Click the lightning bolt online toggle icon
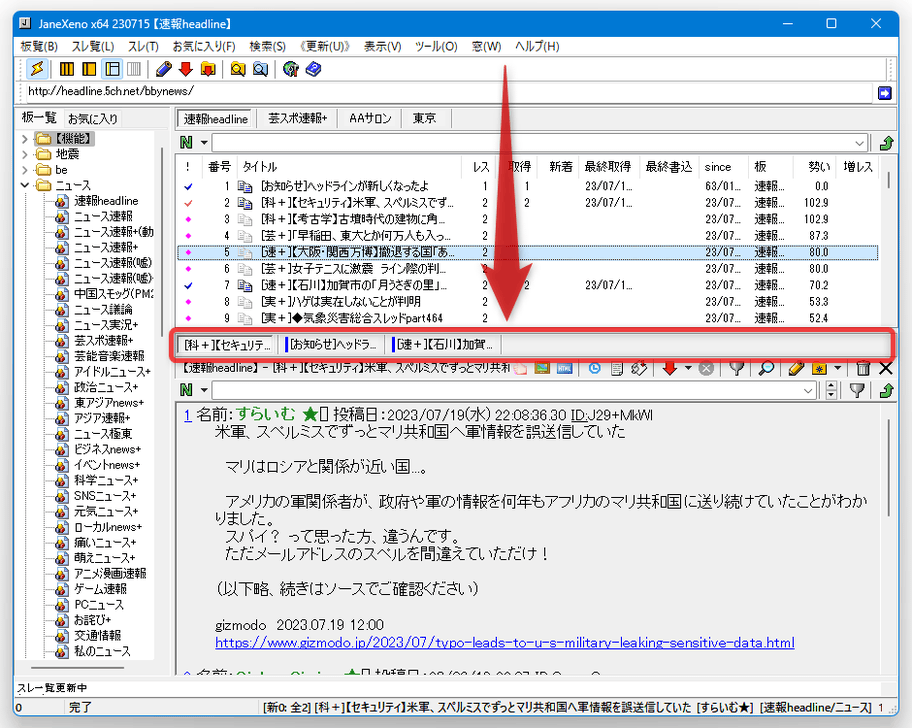This screenshot has height=728, width=912. pyautogui.click(x=37, y=69)
